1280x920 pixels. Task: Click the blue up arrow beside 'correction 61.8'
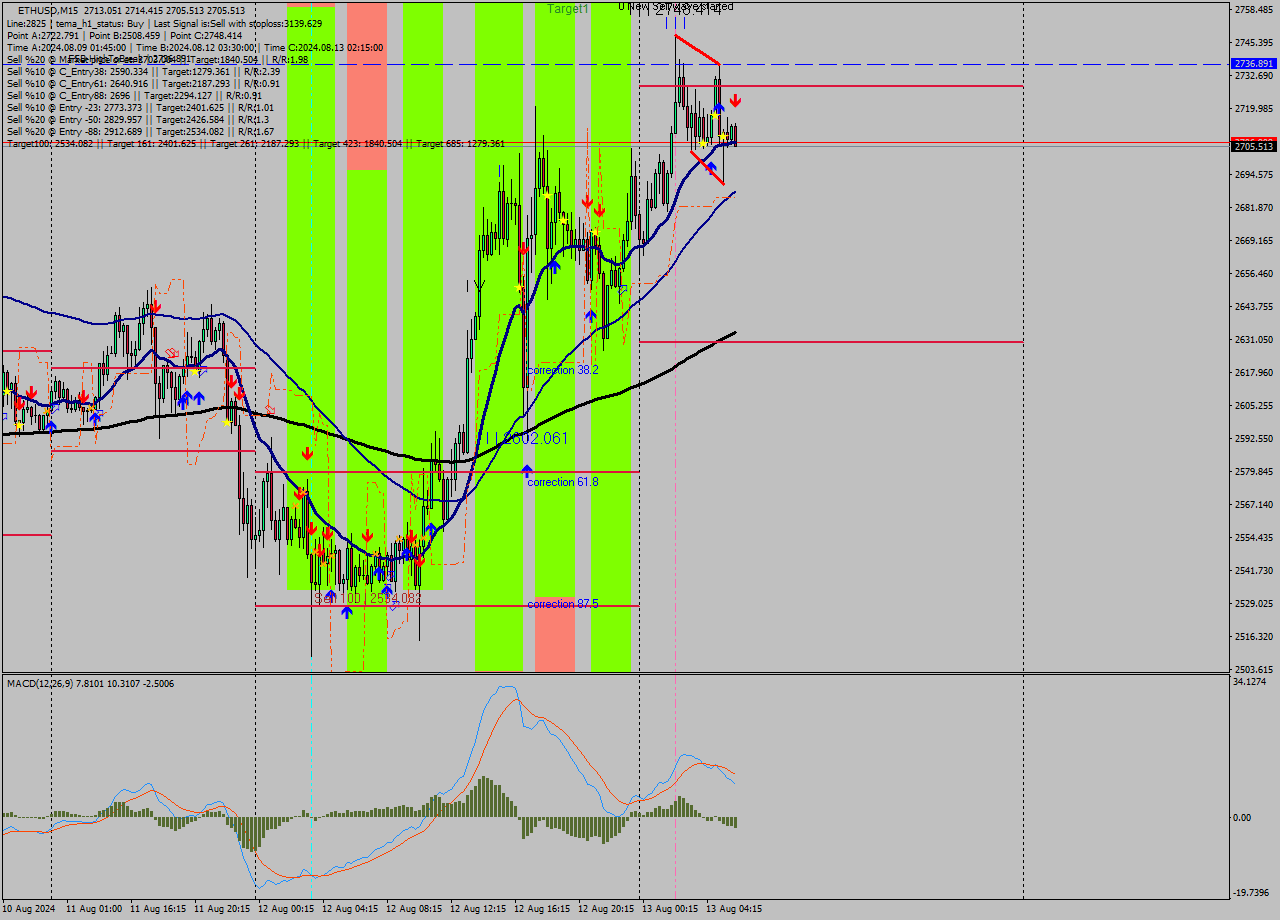tap(527, 469)
